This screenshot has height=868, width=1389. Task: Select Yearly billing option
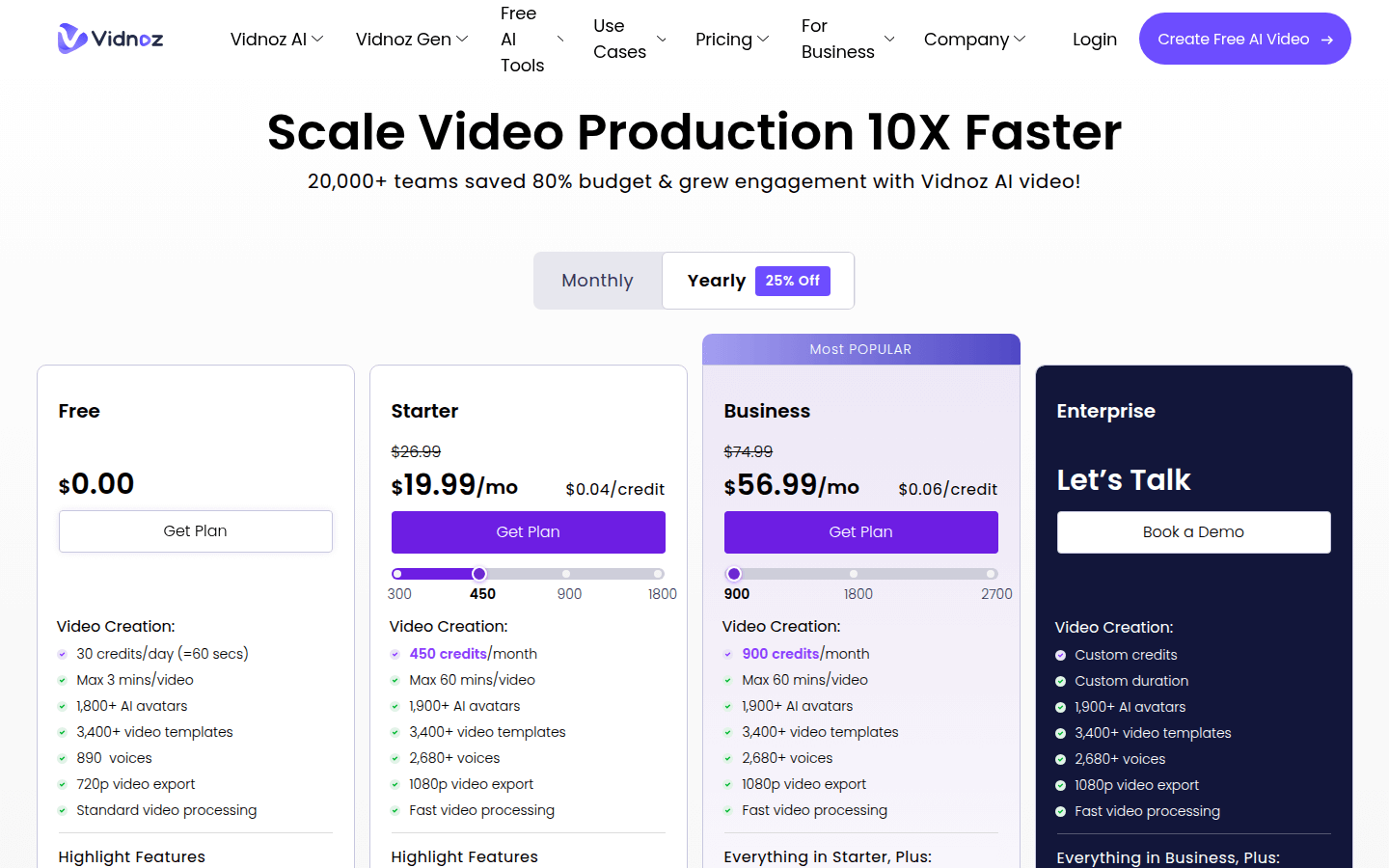click(x=717, y=281)
